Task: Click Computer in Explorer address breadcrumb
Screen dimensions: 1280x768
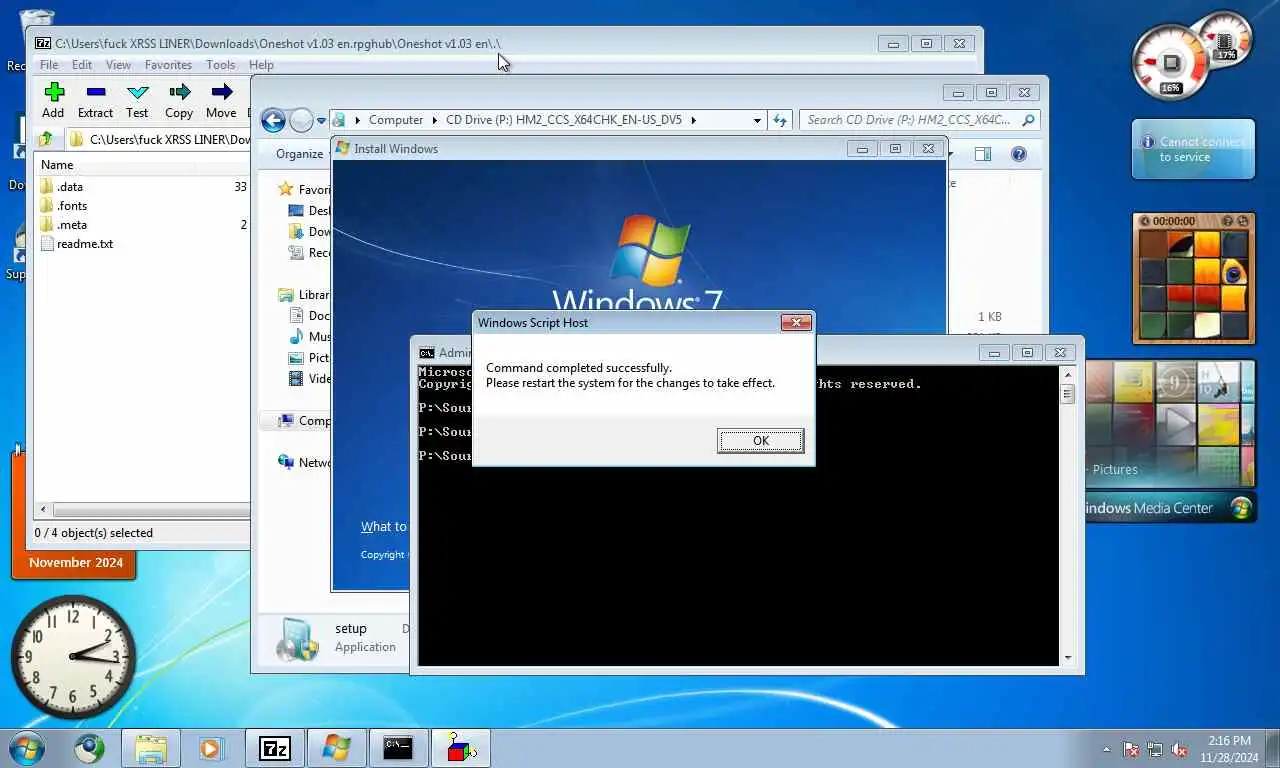Action: 395,120
